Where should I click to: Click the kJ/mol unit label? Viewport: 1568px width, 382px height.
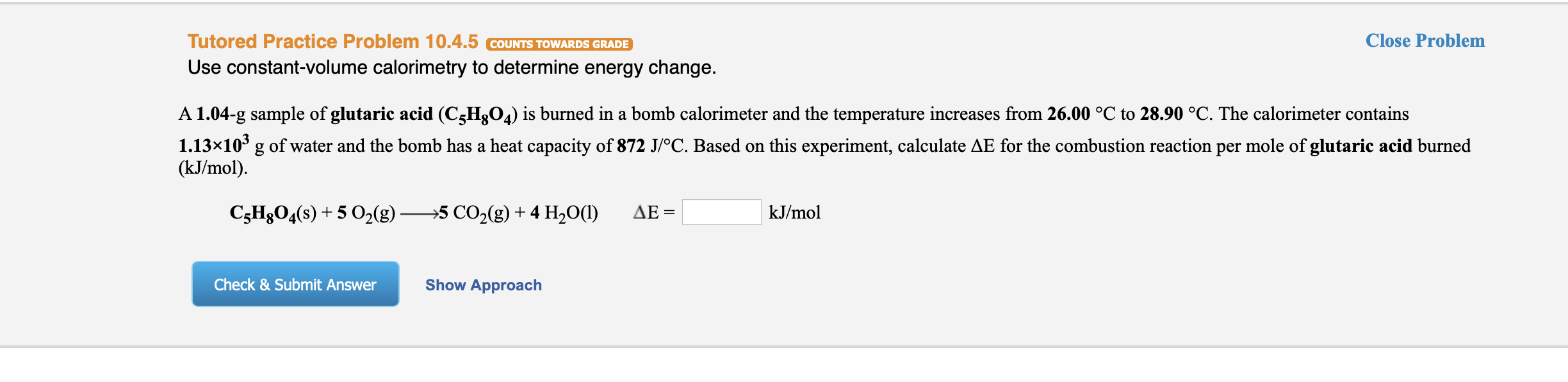point(794,212)
